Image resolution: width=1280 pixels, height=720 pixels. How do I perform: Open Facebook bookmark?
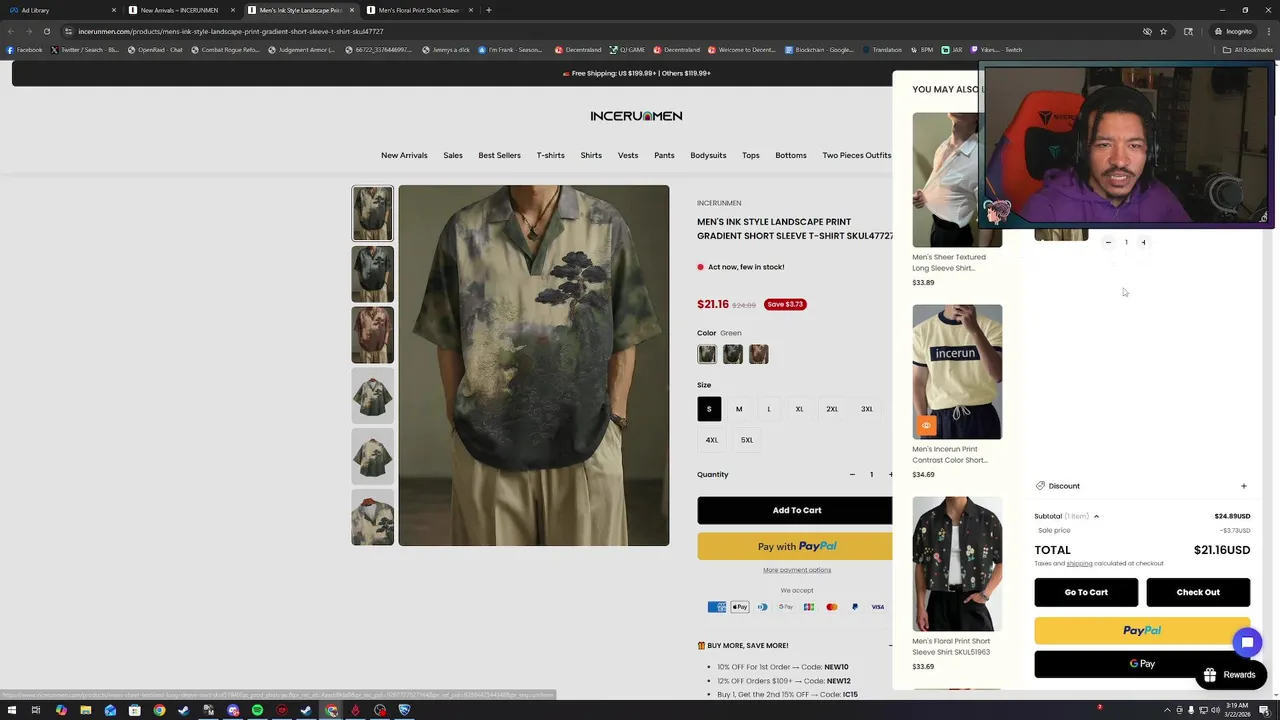(24, 49)
